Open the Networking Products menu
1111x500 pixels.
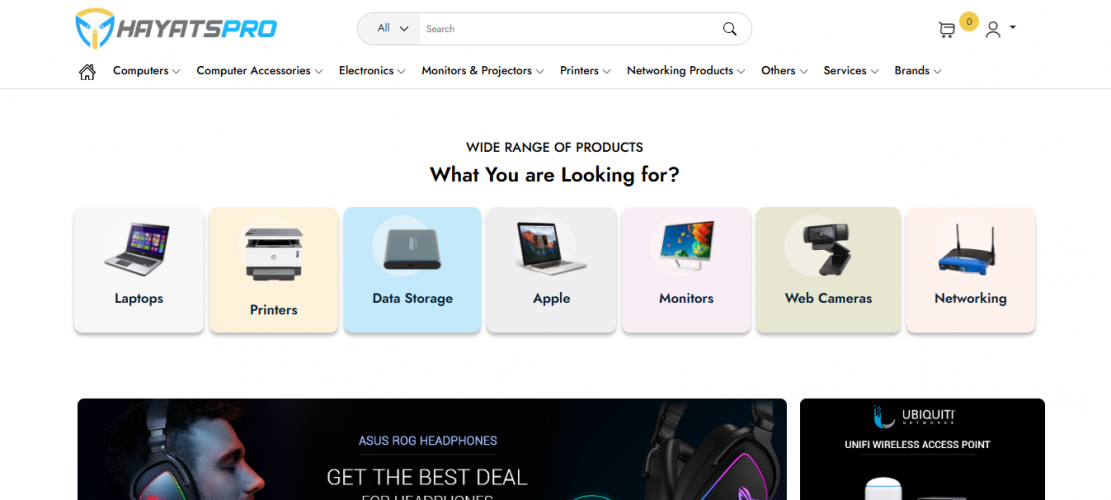(686, 71)
